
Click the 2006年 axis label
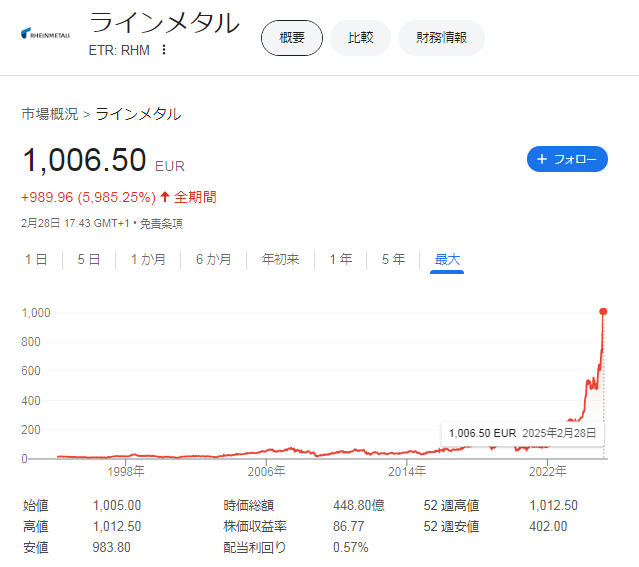click(266, 472)
